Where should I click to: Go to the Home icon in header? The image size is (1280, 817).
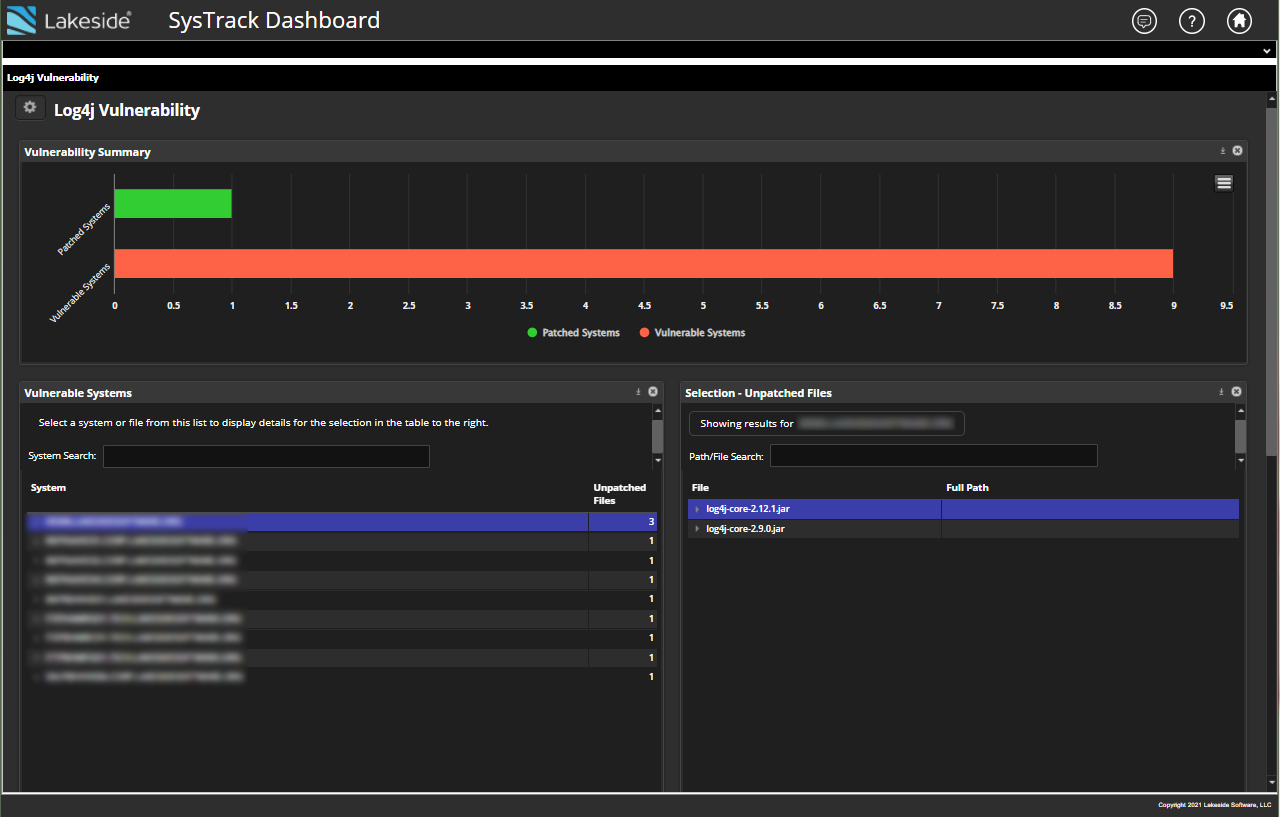tap(1240, 20)
